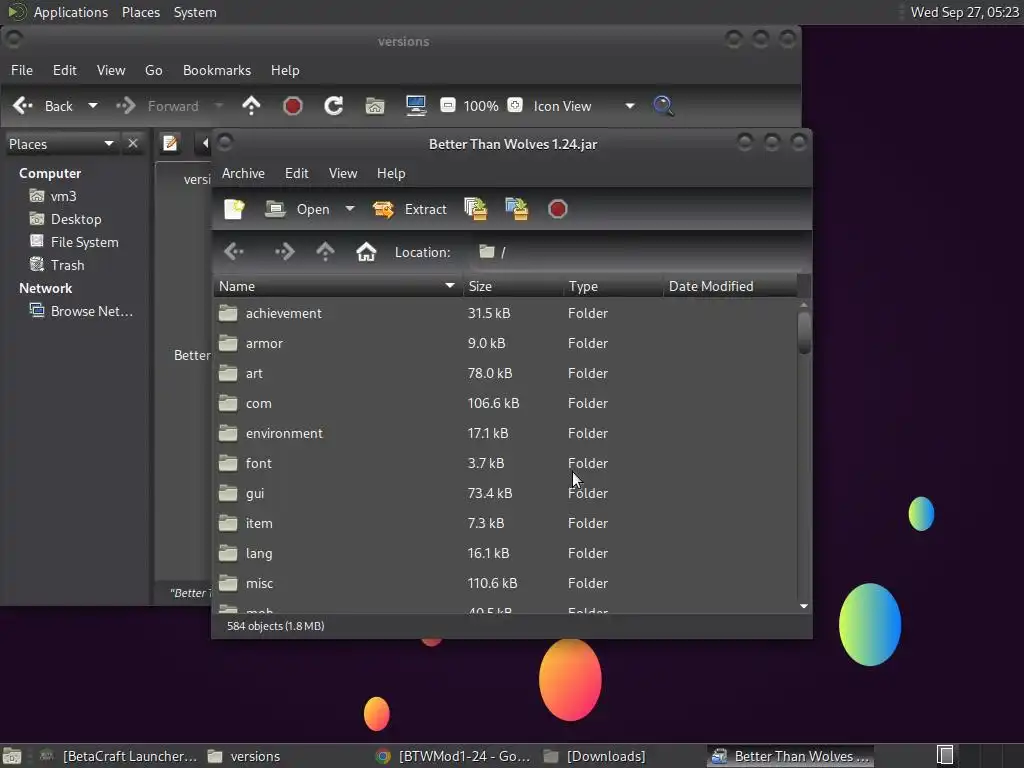
Task: Click the 106.6 kB size cell
Action: click(494, 404)
